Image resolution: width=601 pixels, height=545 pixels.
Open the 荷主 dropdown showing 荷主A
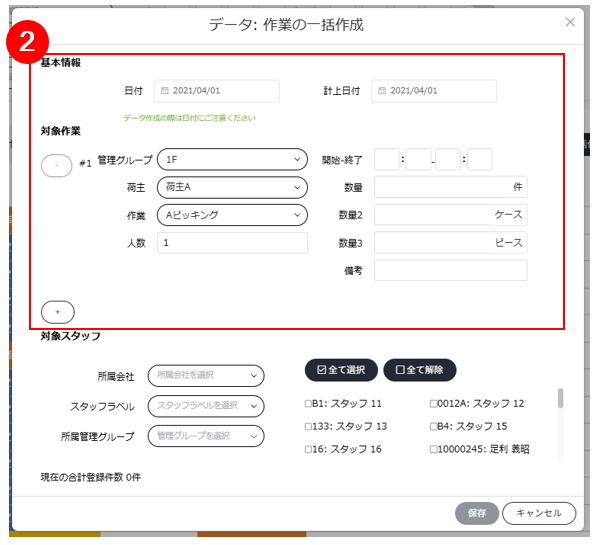232,187
